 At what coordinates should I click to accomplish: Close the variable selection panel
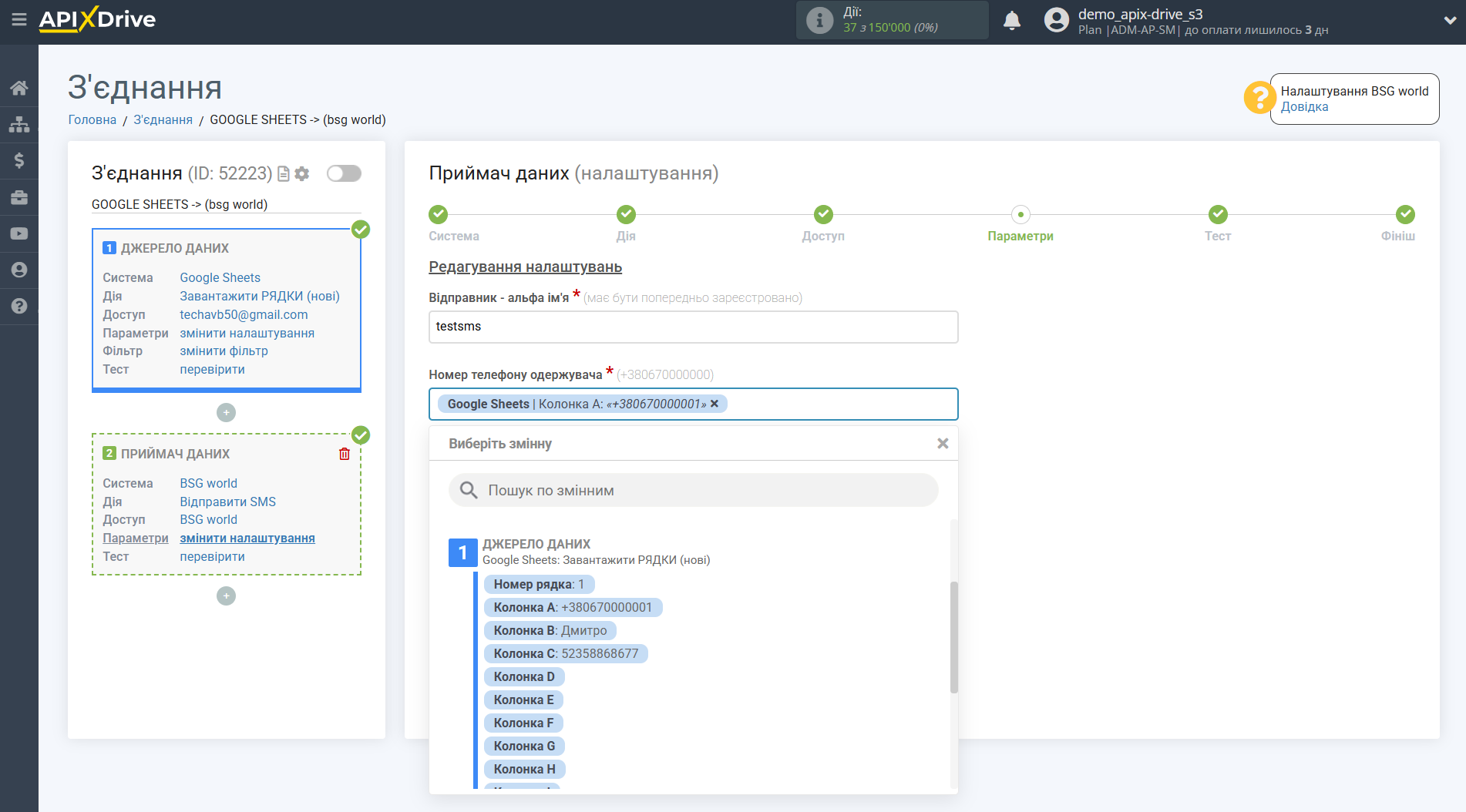point(942,444)
